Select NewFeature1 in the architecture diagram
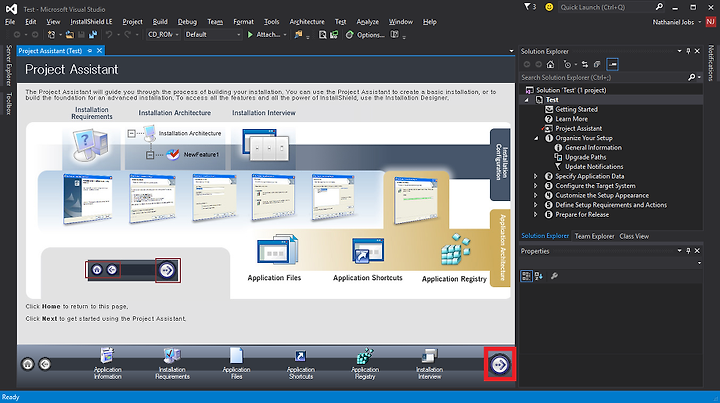 point(201,155)
